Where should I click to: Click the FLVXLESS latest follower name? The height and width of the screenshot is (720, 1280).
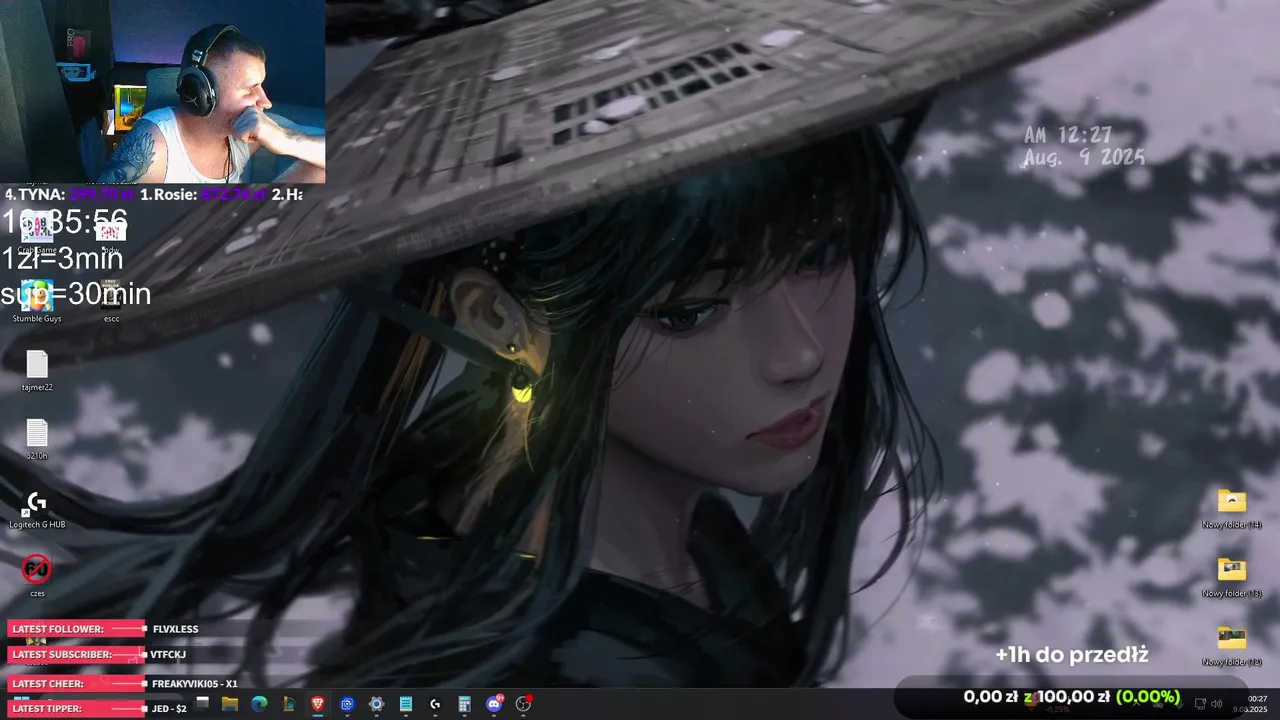pyautogui.click(x=176, y=629)
